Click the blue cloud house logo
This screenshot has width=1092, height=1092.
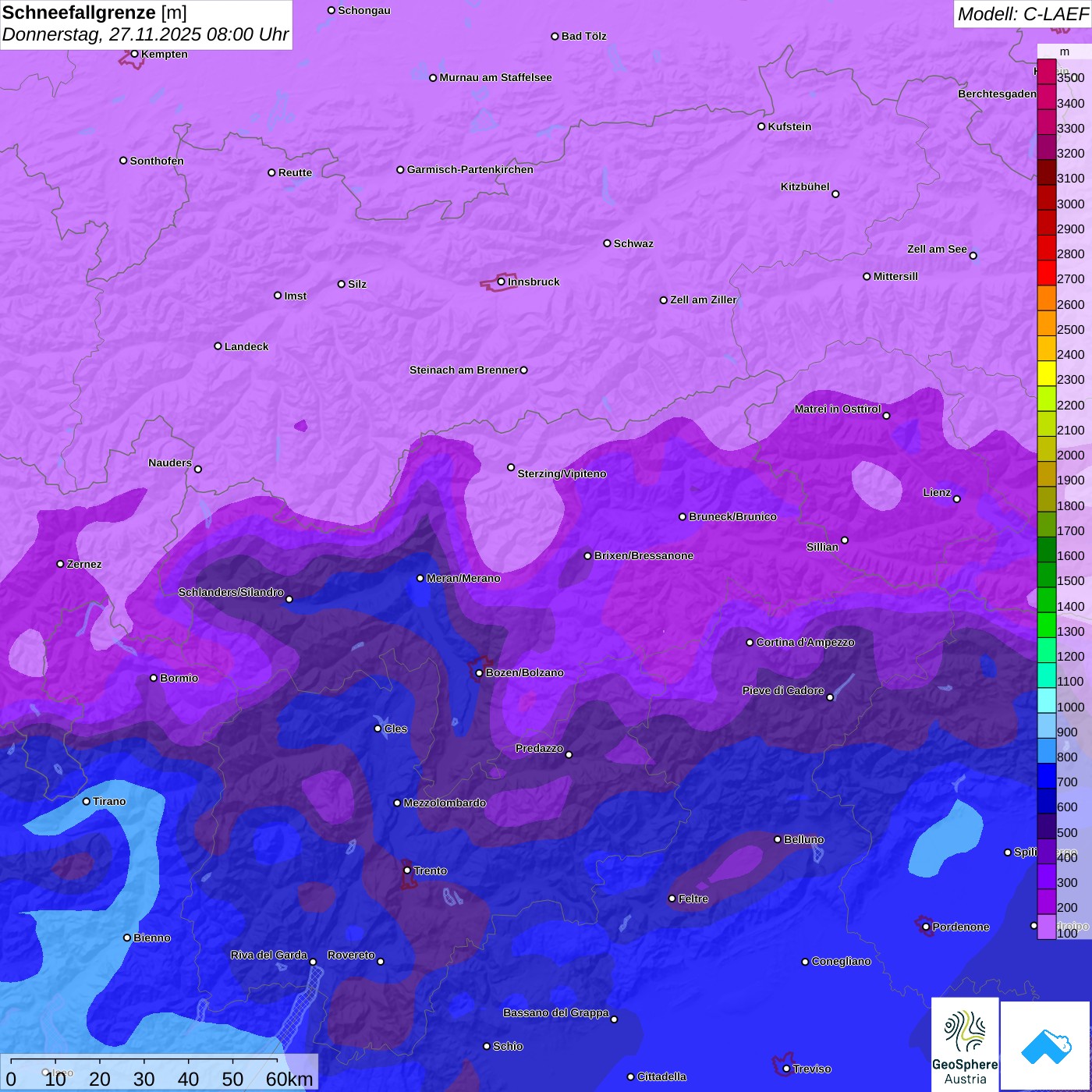[1046, 1047]
